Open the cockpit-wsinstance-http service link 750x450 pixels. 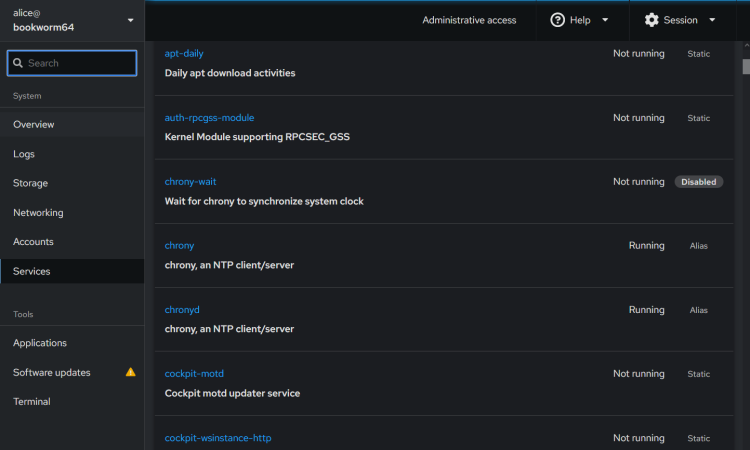(x=218, y=438)
